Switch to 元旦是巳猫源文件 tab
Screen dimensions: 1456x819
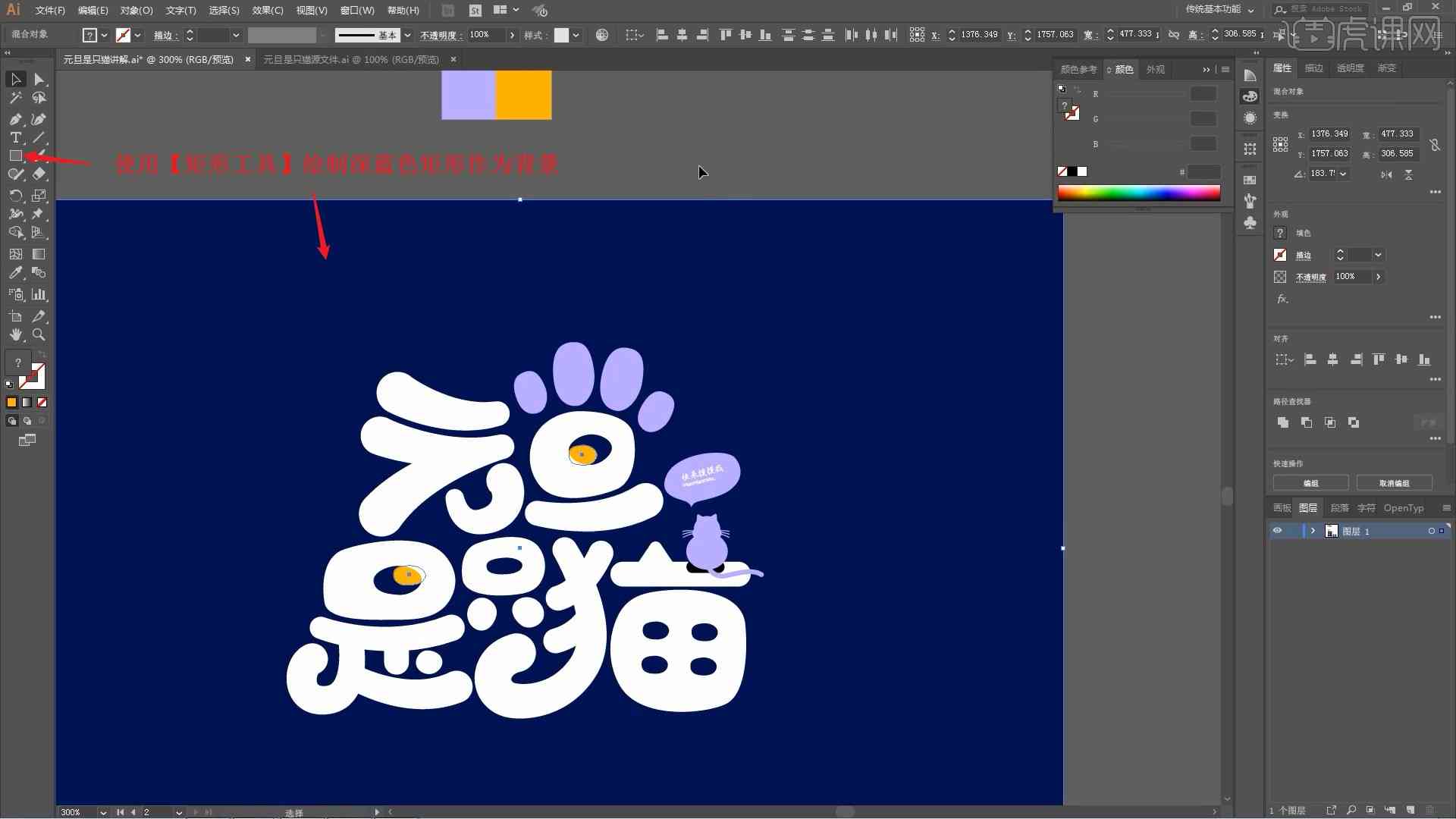(351, 59)
